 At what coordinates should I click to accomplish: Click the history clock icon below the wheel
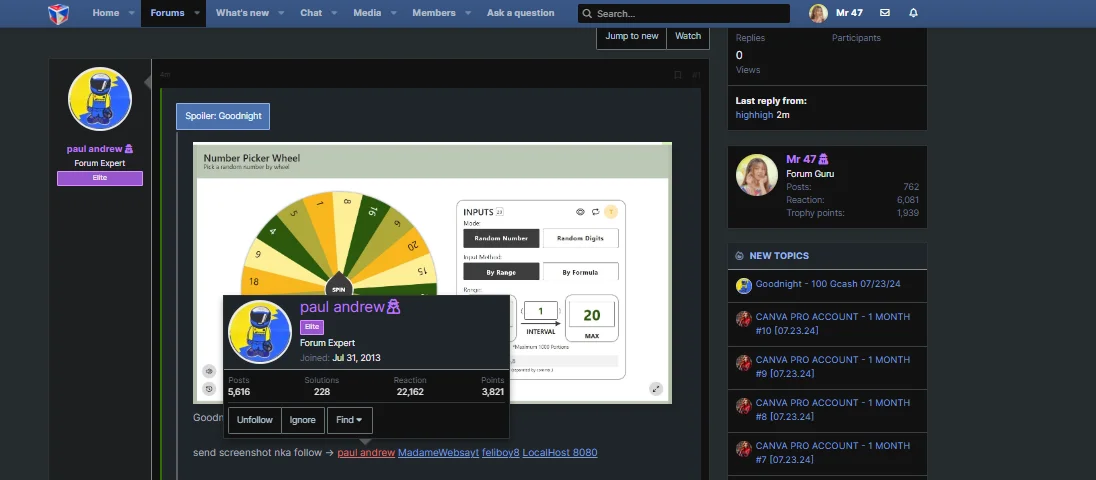209,389
